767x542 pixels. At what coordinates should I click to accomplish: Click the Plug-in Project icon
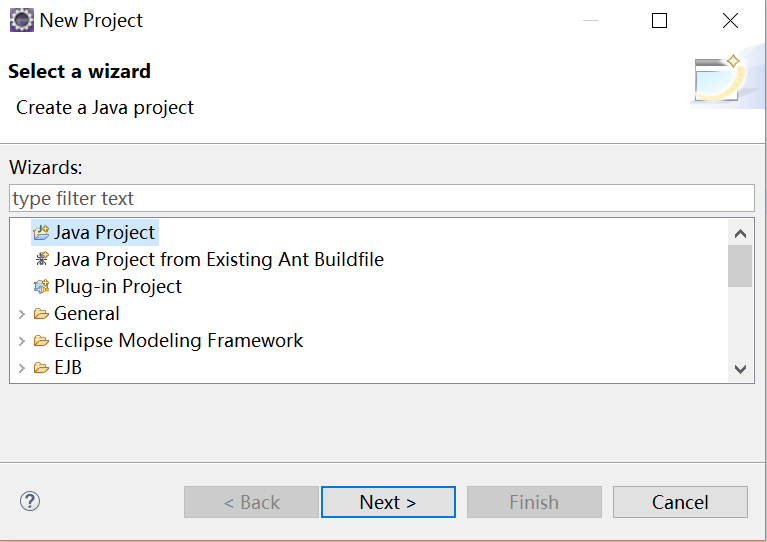tap(42, 286)
